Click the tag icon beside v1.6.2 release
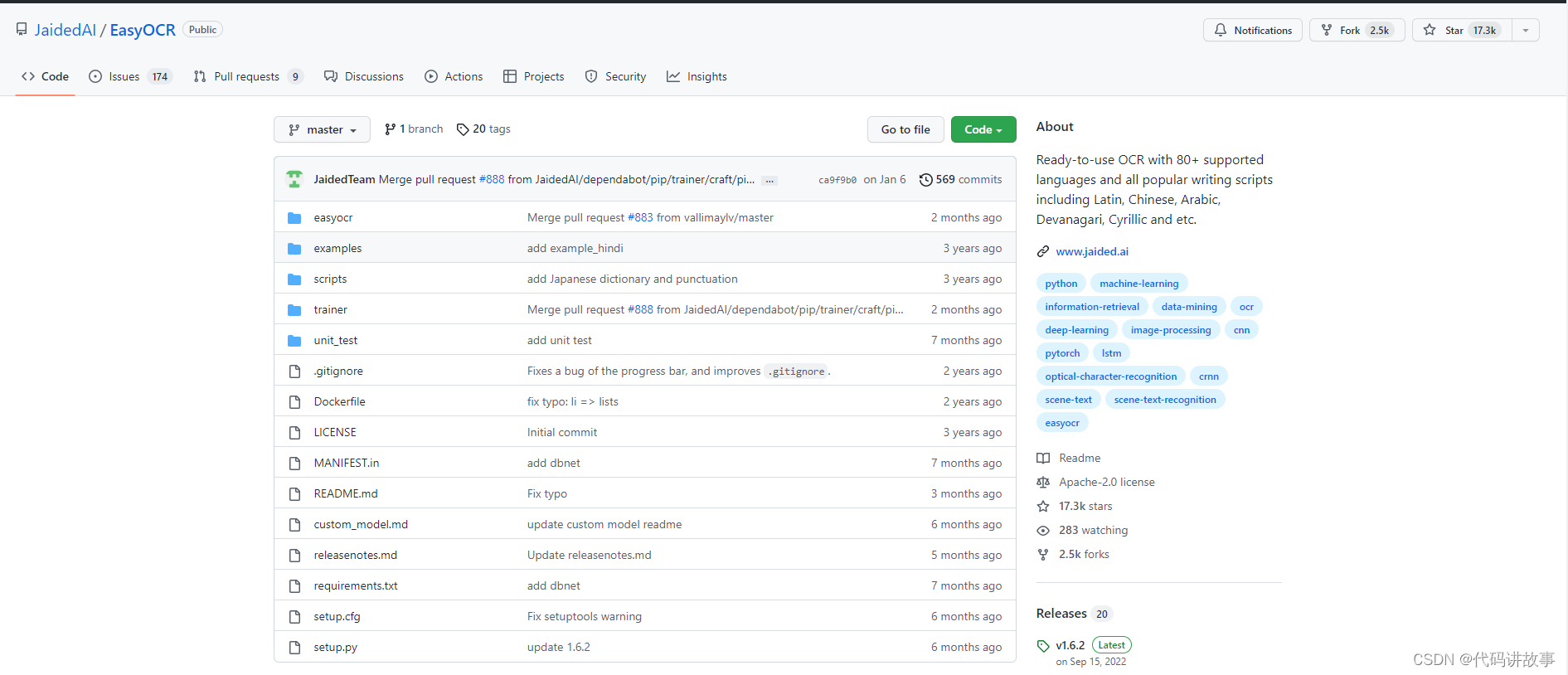 point(1043,646)
